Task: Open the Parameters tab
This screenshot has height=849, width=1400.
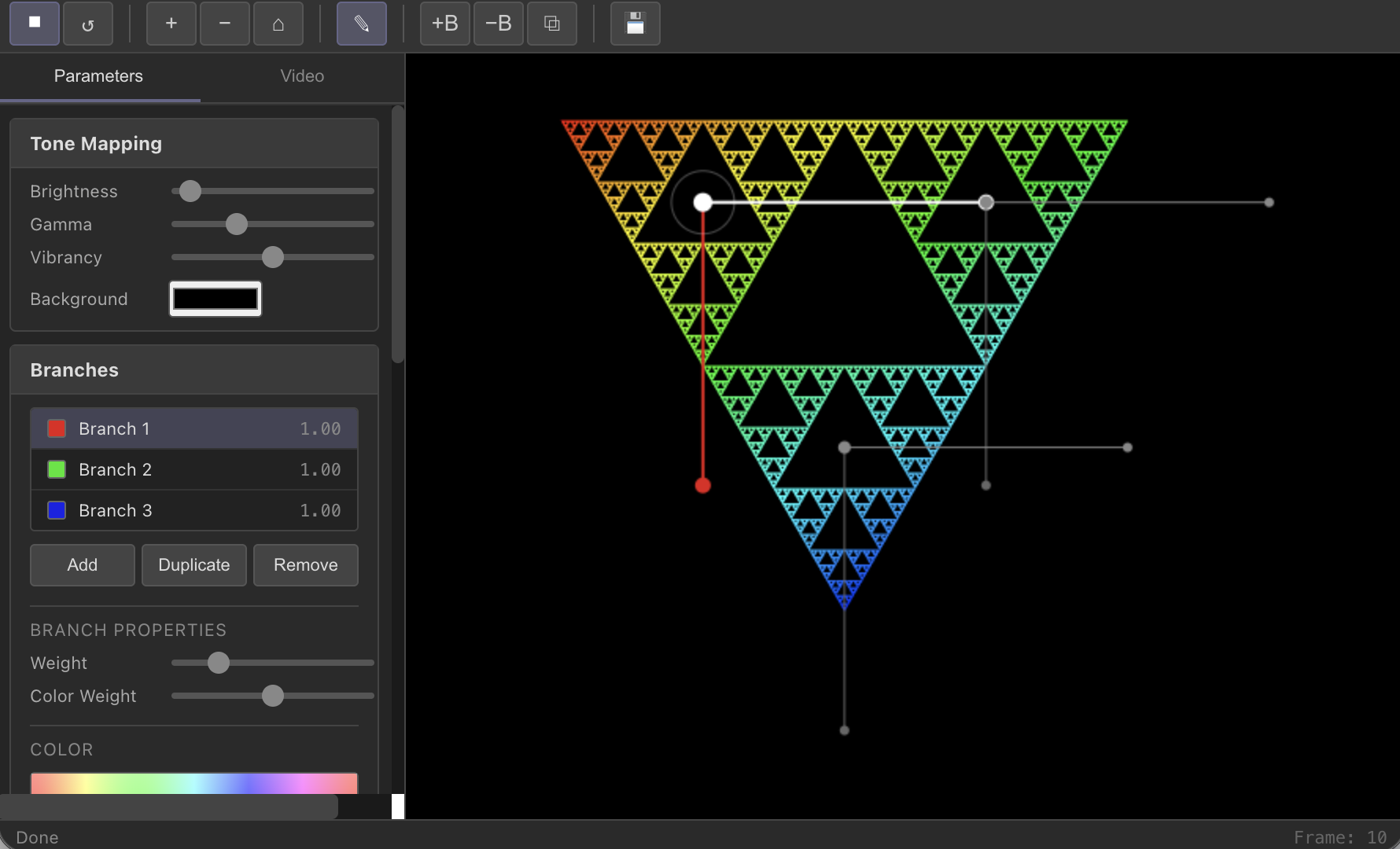Action: click(98, 76)
